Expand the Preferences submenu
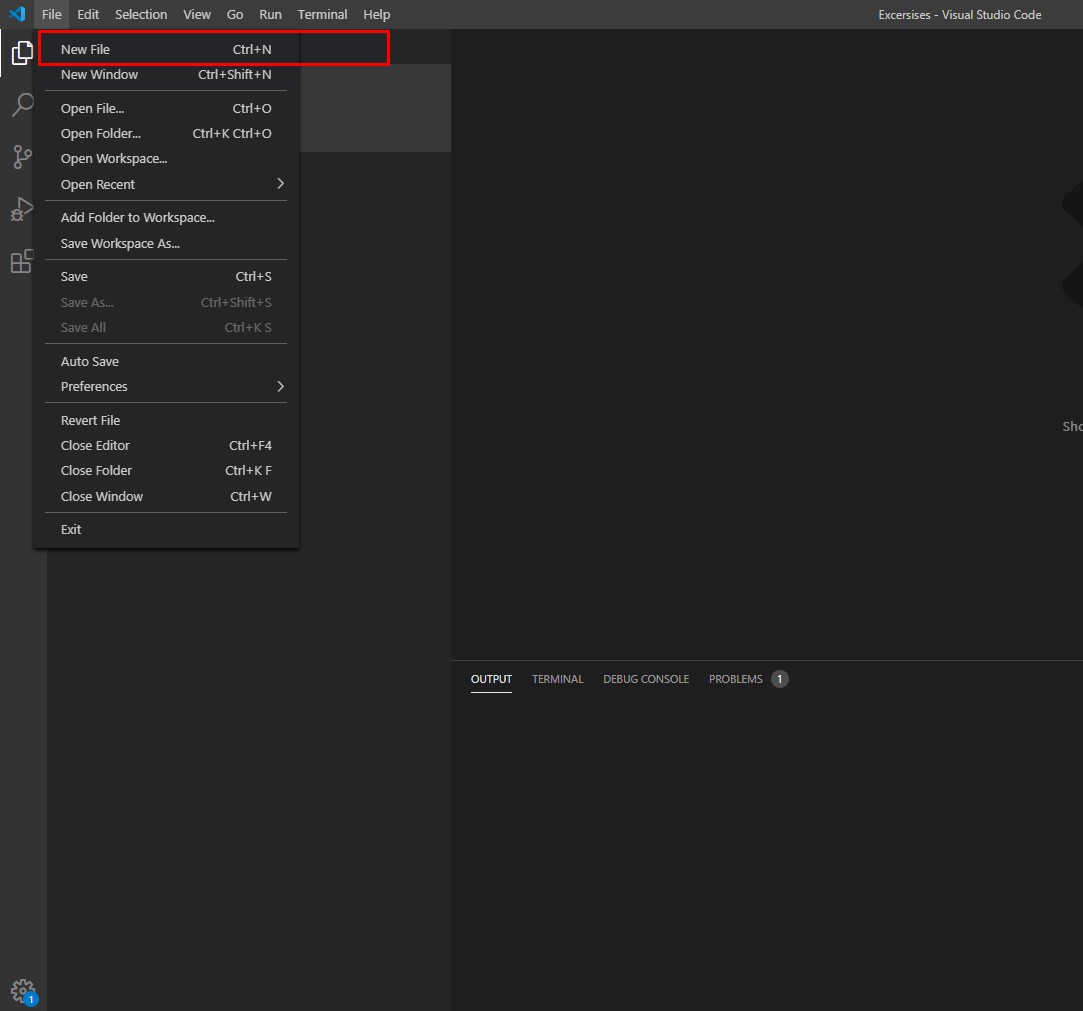1083x1011 pixels. tap(94, 386)
